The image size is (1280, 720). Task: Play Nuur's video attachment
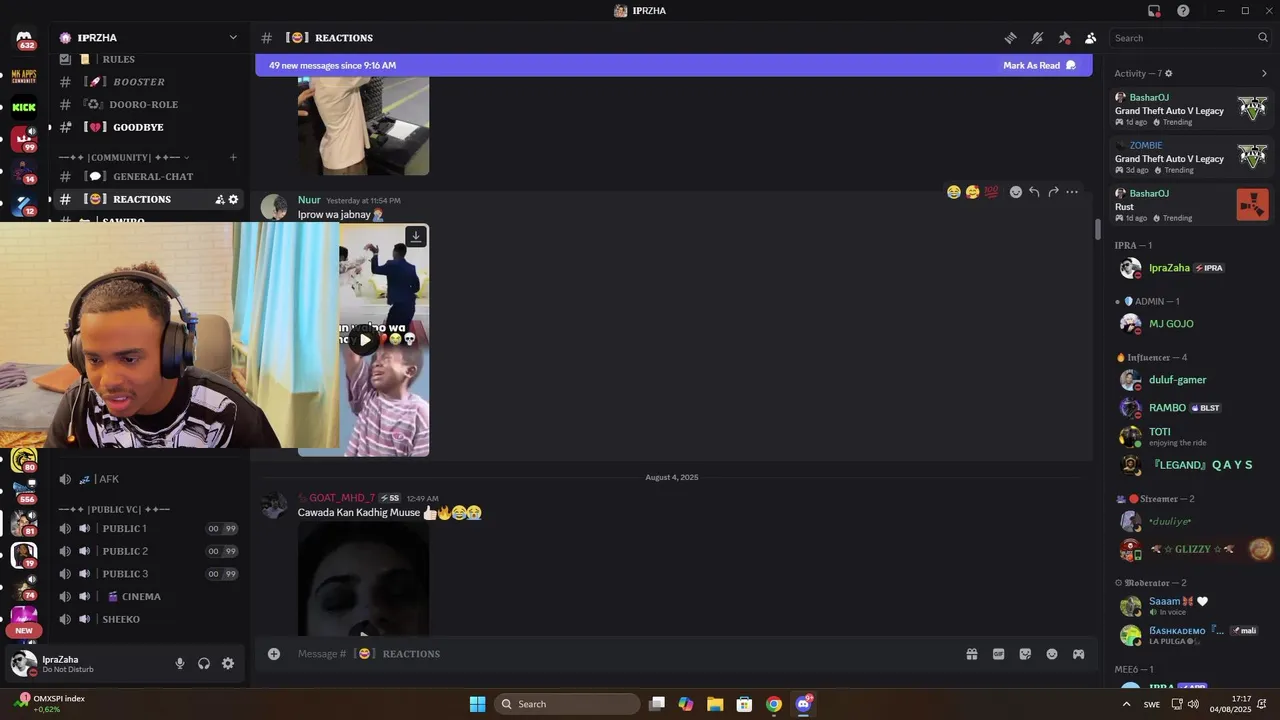click(365, 340)
